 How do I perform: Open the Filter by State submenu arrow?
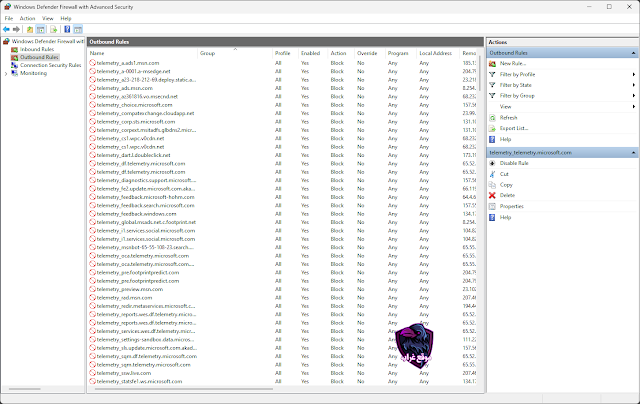point(634,85)
